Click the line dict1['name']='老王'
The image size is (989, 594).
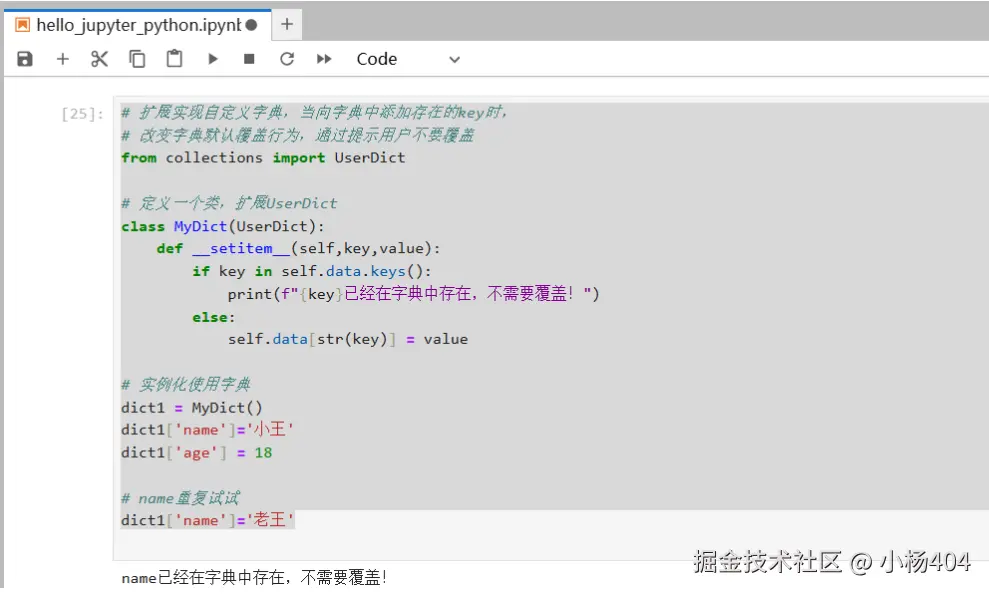[x=208, y=520]
